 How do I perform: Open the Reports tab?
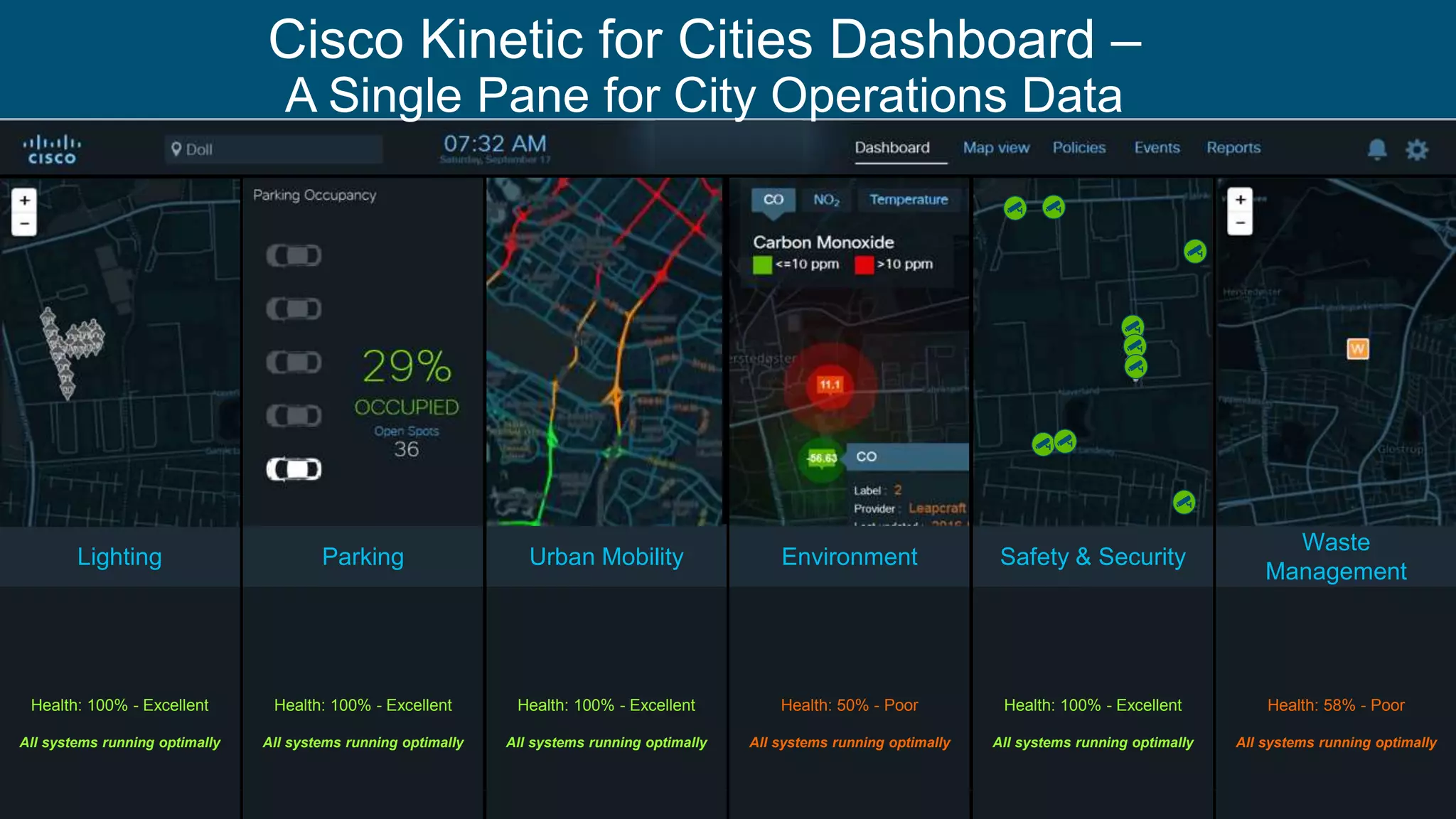[1233, 148]
